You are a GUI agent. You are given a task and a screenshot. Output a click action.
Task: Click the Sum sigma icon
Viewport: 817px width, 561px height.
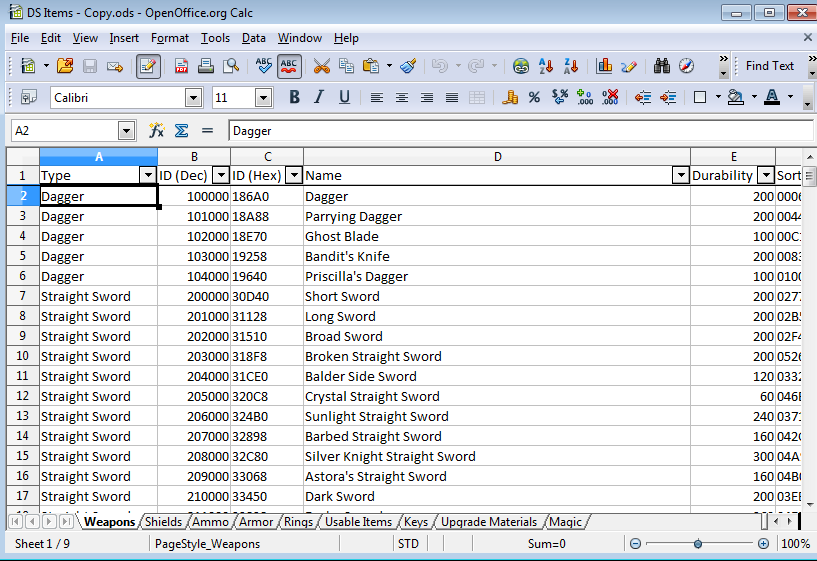(x=181, y=130)
